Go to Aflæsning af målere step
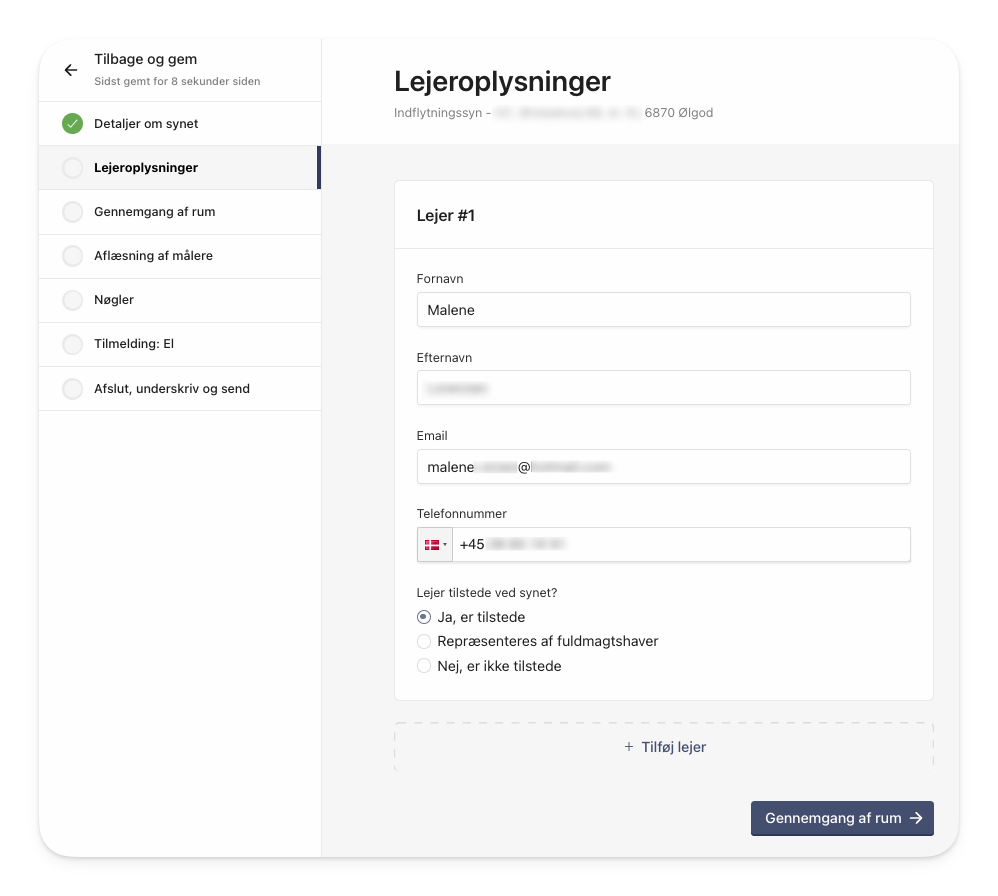This screenshot has height=896, width=998. point(180,256)
